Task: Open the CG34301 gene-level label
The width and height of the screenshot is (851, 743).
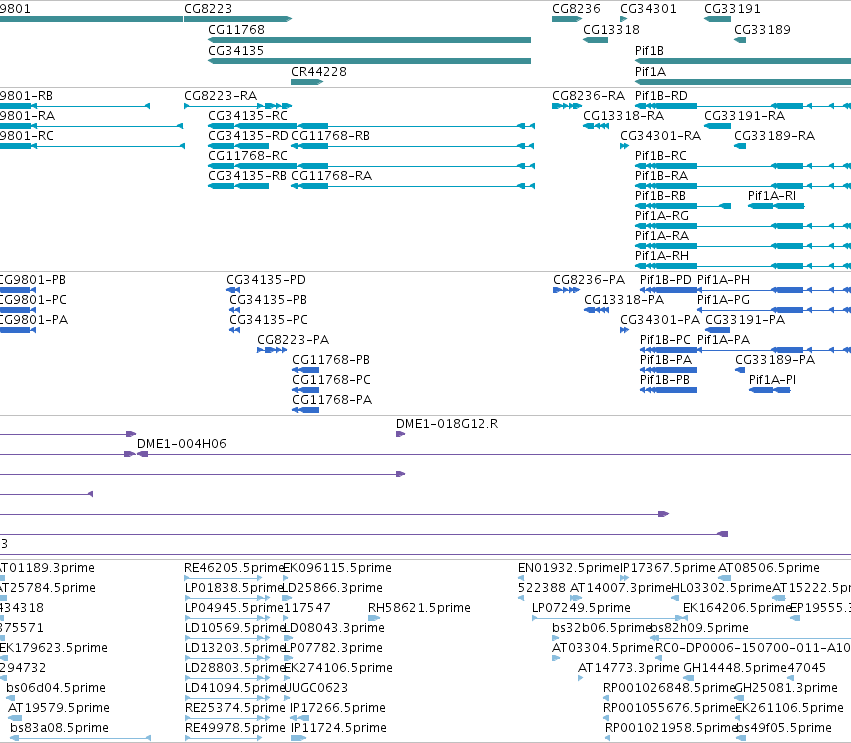Action: (649, 9)
